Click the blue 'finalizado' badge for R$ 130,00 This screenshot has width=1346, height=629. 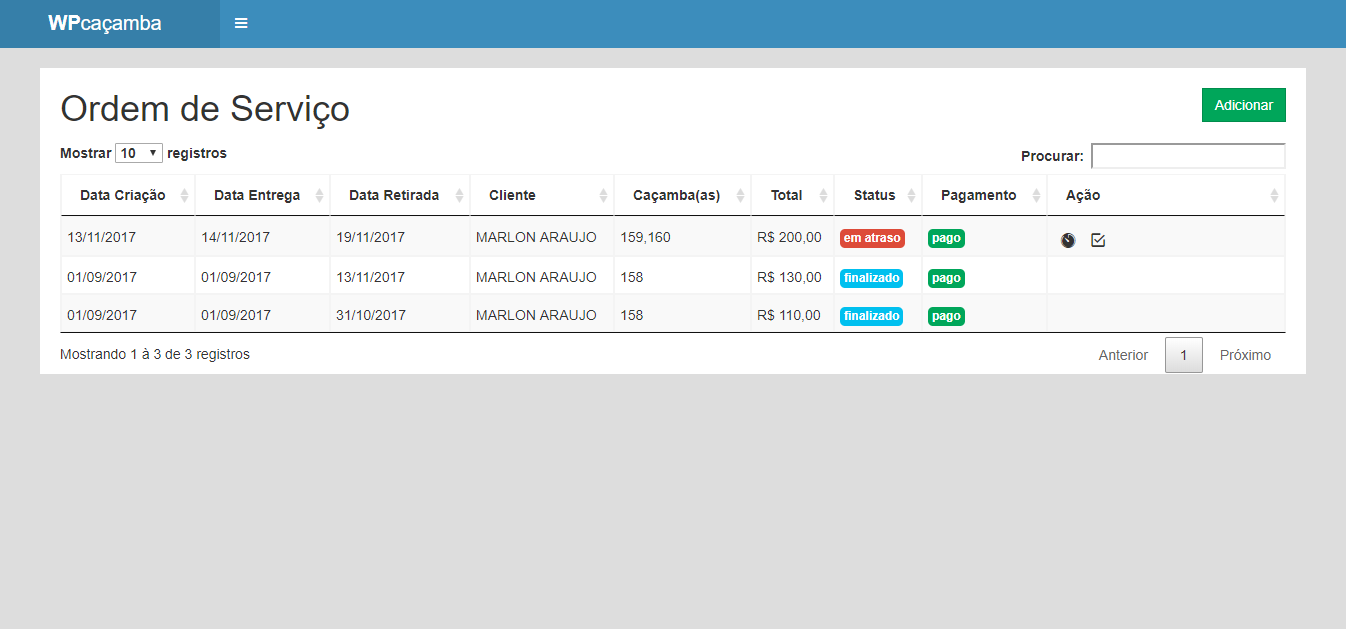point(871,278)
